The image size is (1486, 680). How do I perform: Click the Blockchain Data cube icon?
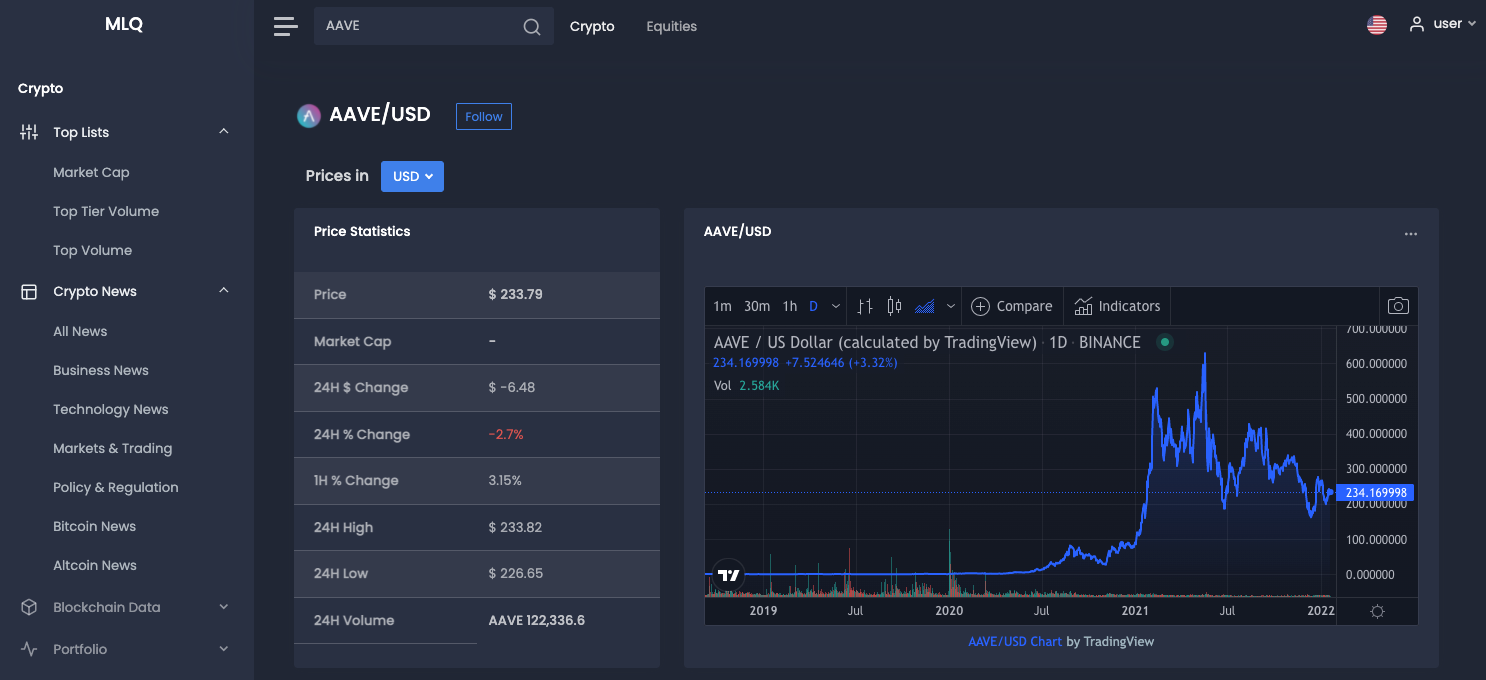coord(29,607)
